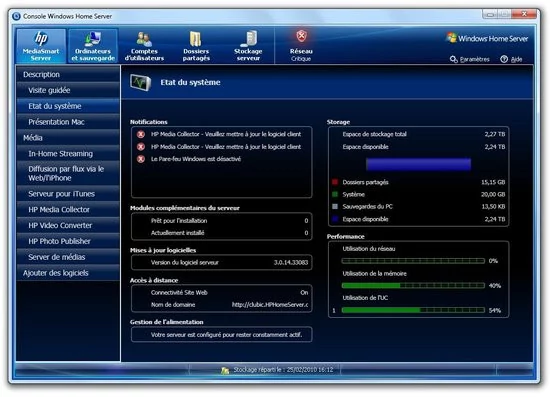The image size is (550, 397).
Task: Select Description in the sidebar
Action: pyautogui.click(x=68, y=74)
